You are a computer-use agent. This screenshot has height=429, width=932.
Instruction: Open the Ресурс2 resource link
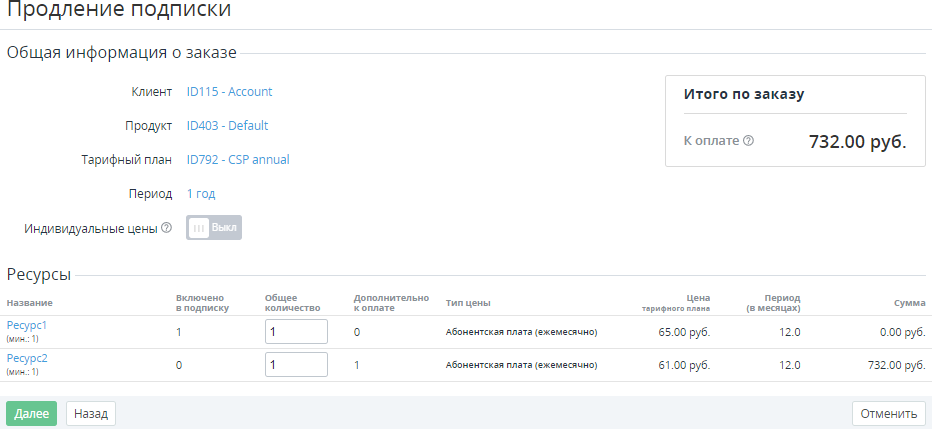(x=27, y=358)
